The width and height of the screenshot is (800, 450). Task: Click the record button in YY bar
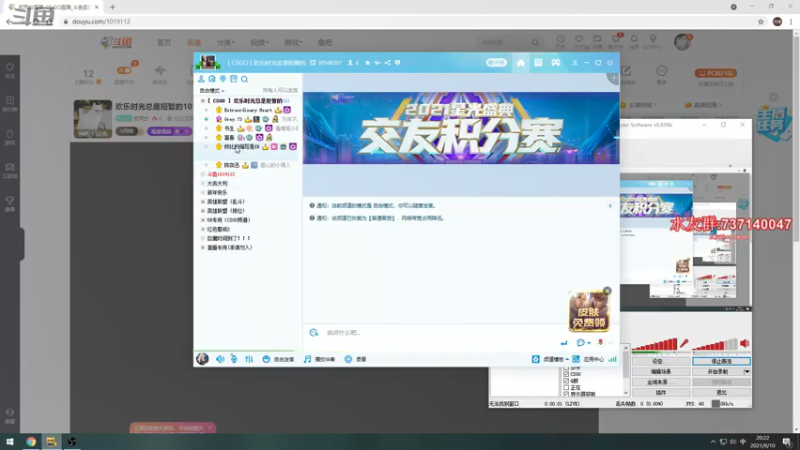(x=356, y=359)
